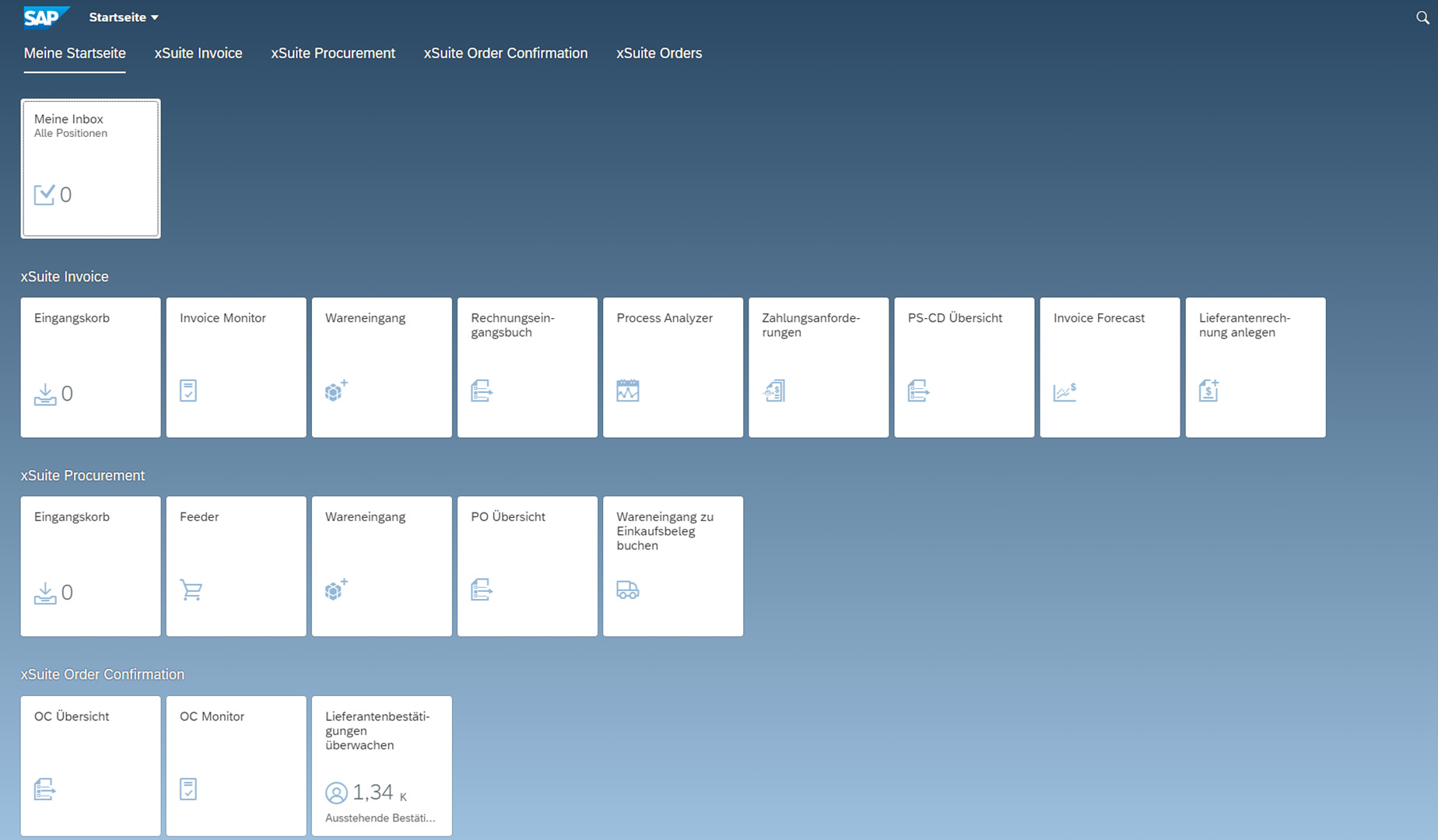1438x840 pixels.
Task: Click the dollar chart icon on Invoice Forecast
Action: tap(1066, 392)
